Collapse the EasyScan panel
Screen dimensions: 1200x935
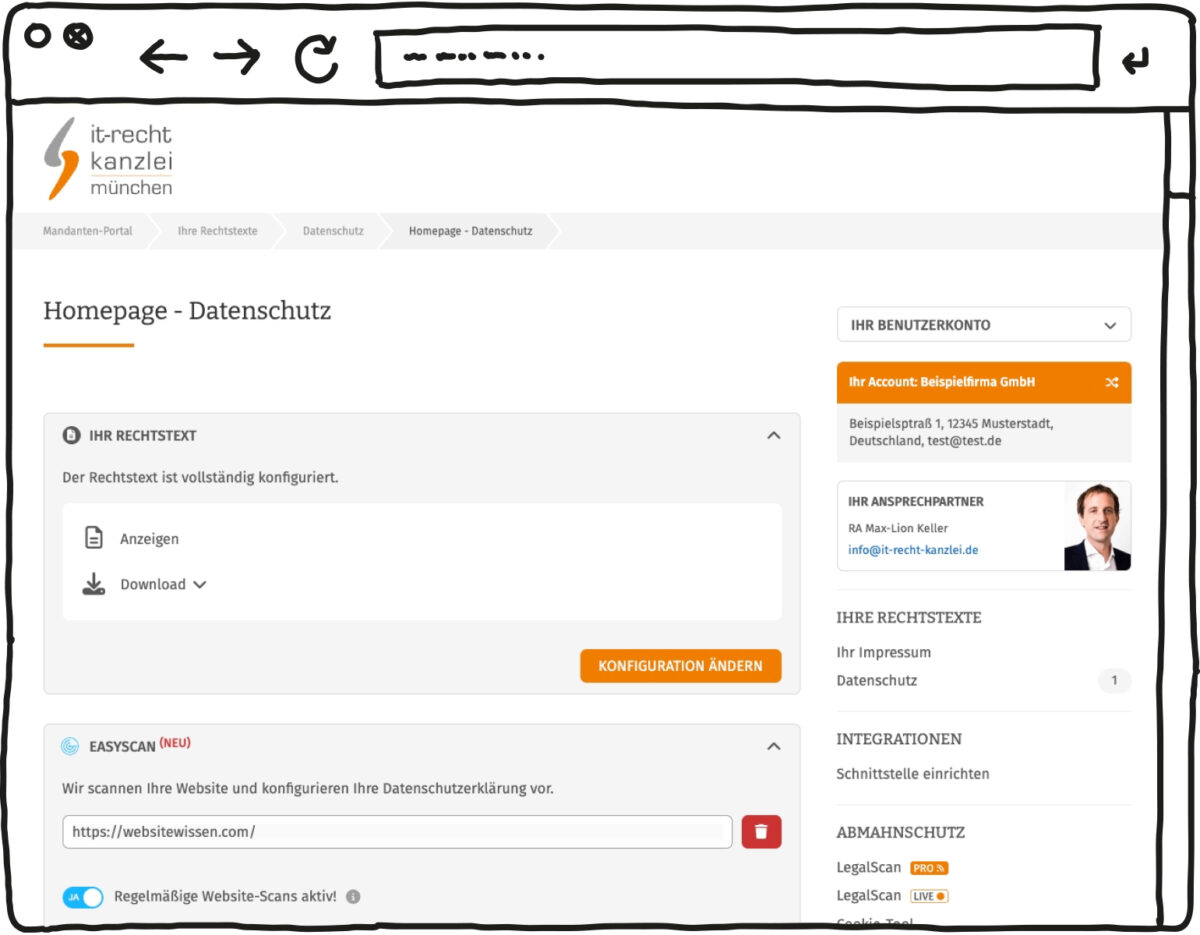(773, 746)
